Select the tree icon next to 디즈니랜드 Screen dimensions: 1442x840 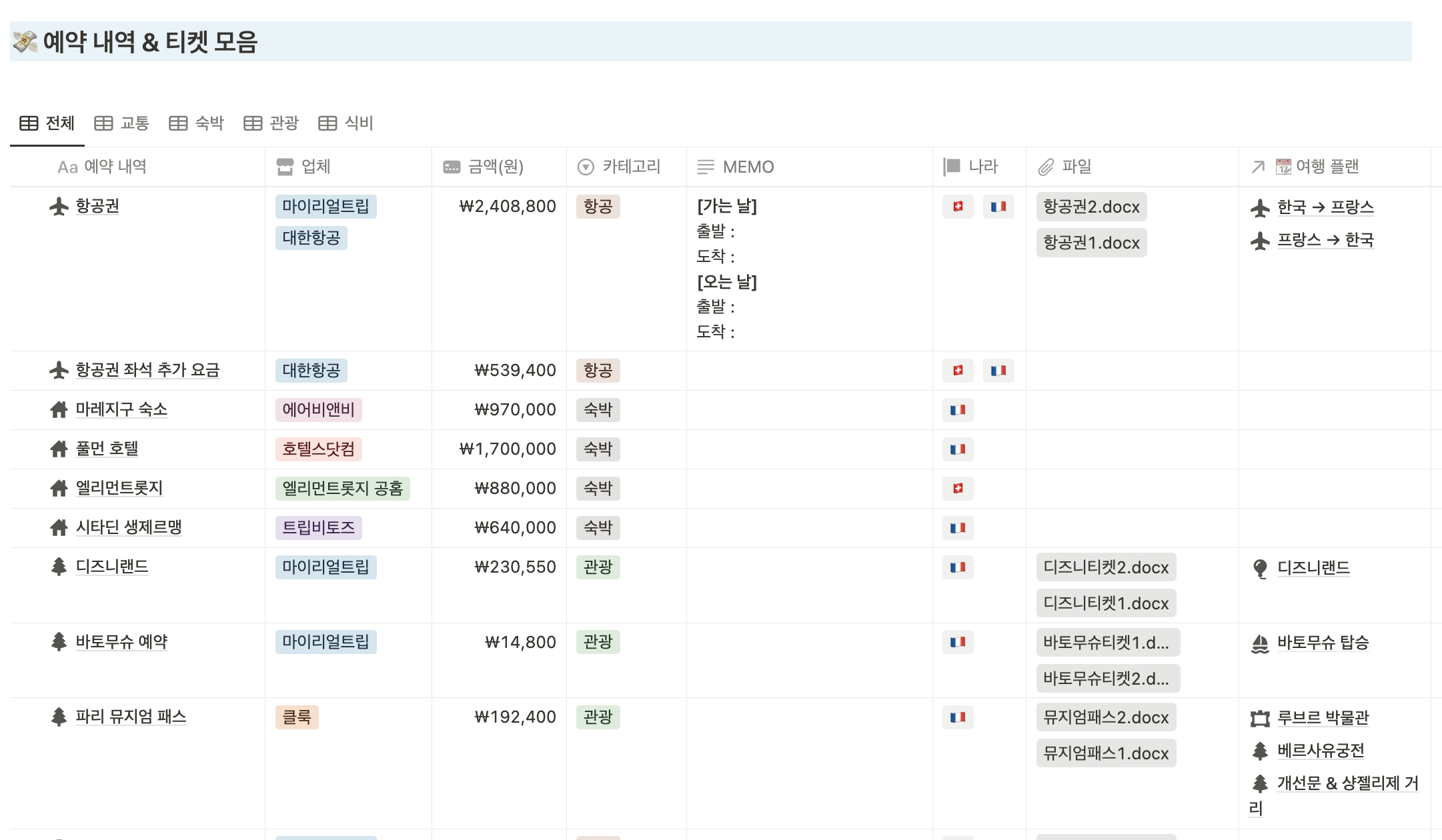pos(59,567)
